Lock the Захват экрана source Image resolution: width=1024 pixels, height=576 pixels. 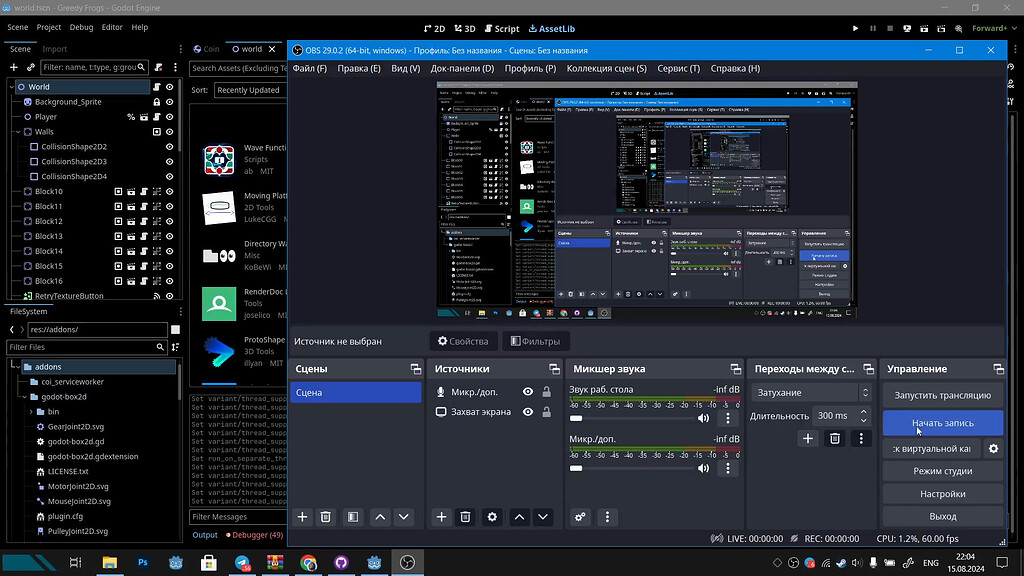547,412
